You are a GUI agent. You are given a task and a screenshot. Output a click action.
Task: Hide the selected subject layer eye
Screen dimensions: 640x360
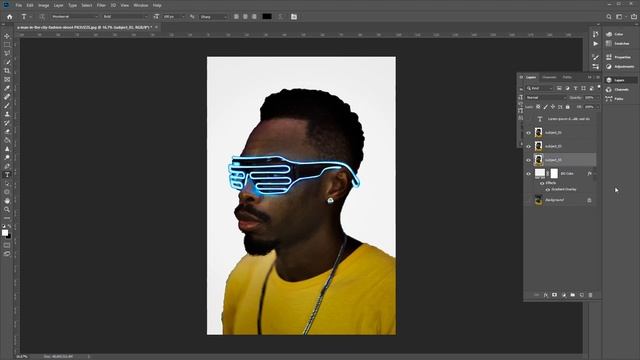(x=529, y=160)
